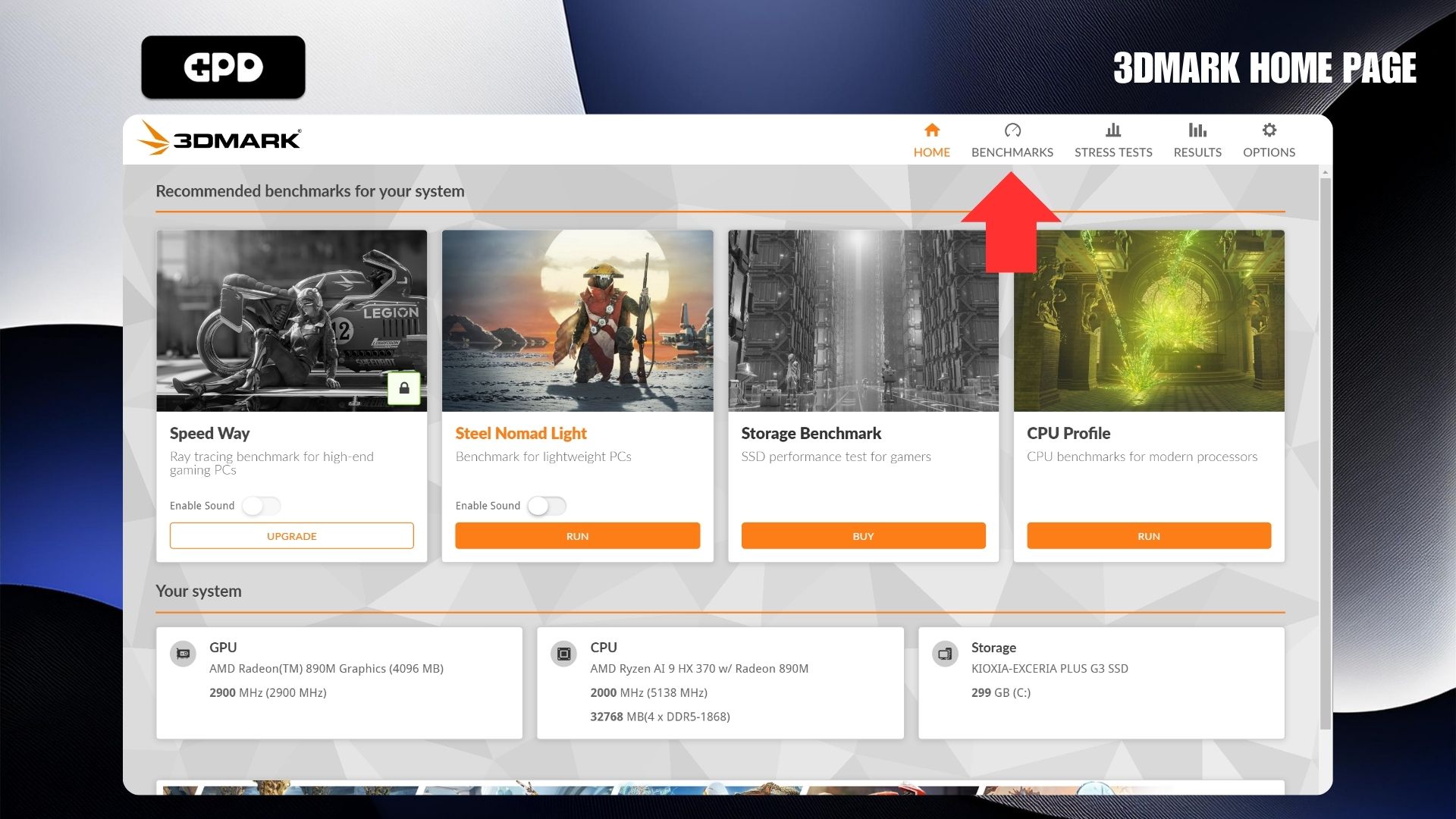Click the GPU chip icon

coord(183,654)
